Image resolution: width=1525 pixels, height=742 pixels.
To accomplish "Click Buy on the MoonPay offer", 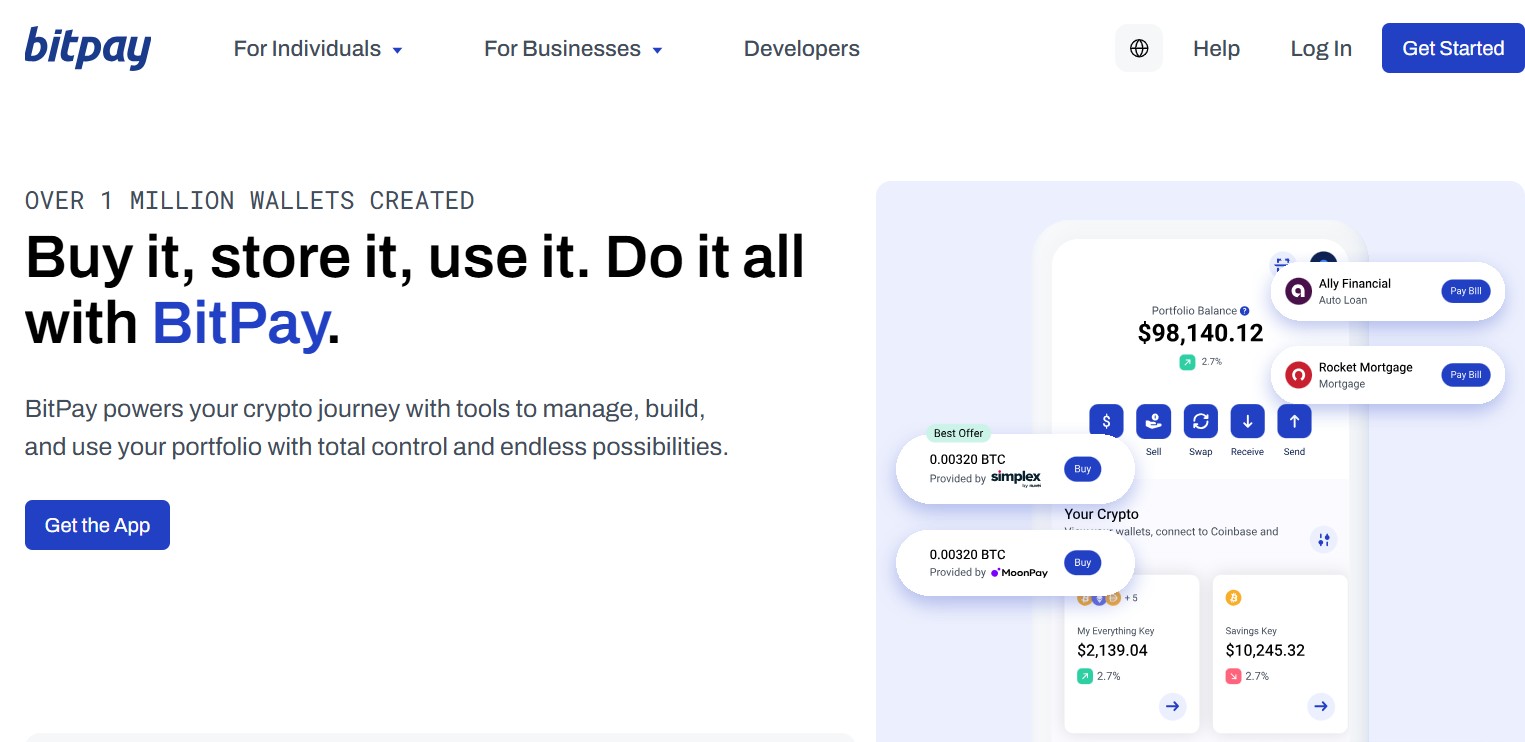I will 1083,562.
